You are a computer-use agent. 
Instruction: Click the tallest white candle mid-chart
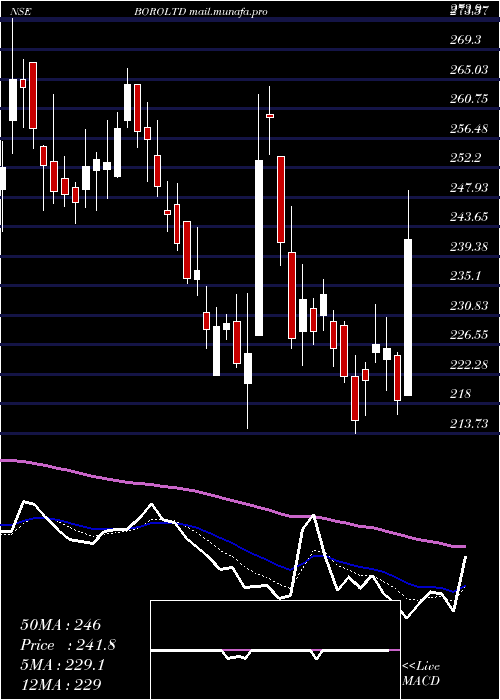tap(259, 248)
